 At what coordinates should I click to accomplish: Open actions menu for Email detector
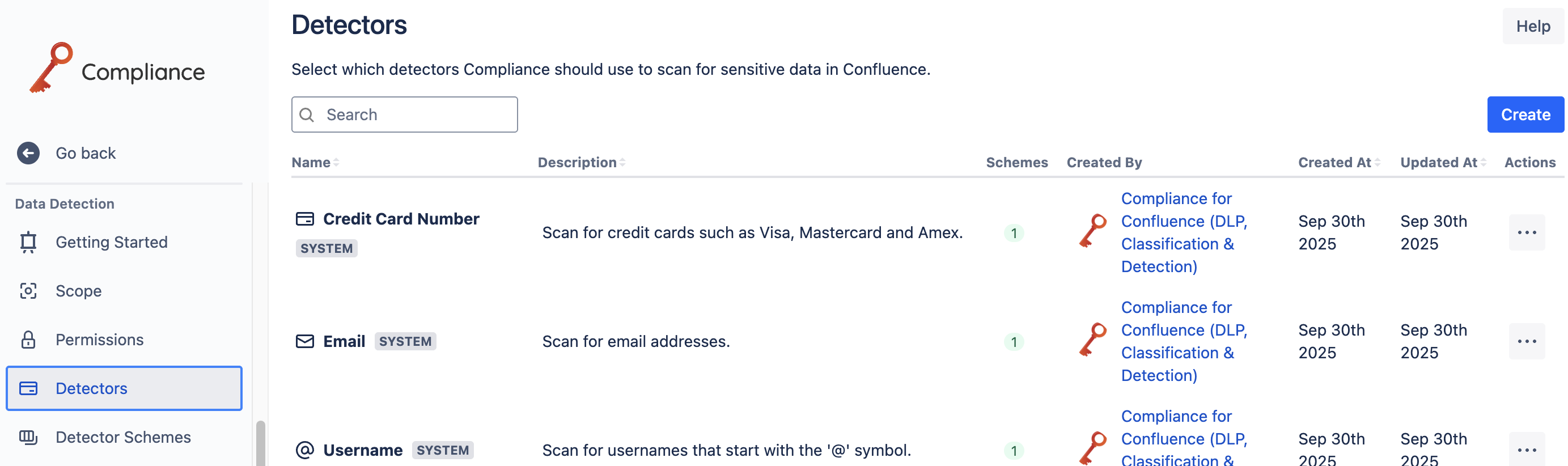(1526, 341)
